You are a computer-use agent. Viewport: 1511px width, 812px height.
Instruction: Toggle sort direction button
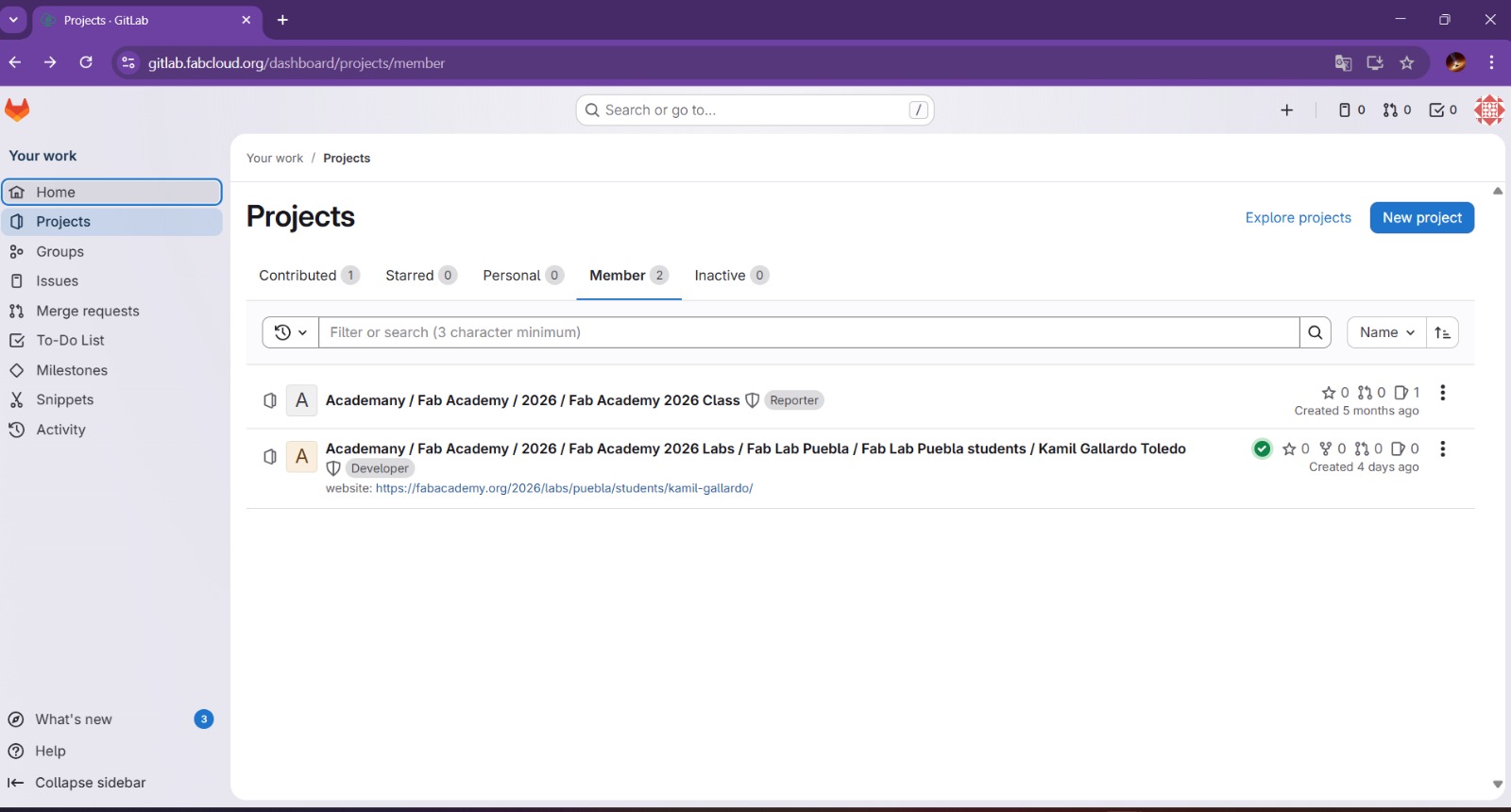coord(1442,332)
